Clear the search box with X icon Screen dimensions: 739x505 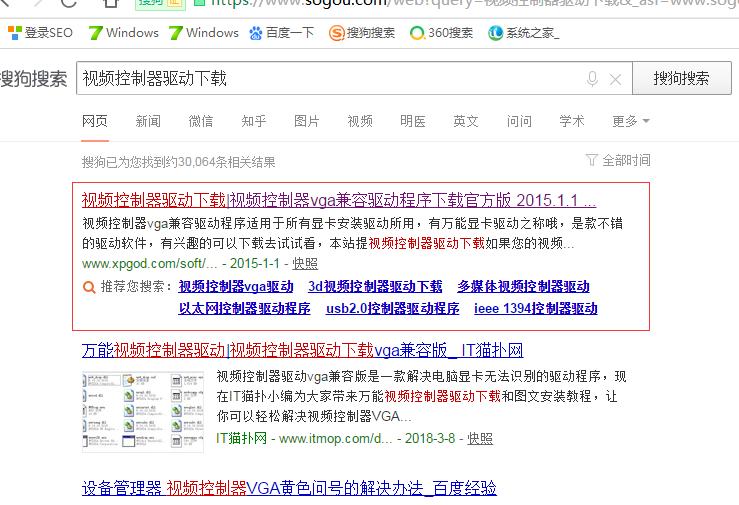(615, 79)
